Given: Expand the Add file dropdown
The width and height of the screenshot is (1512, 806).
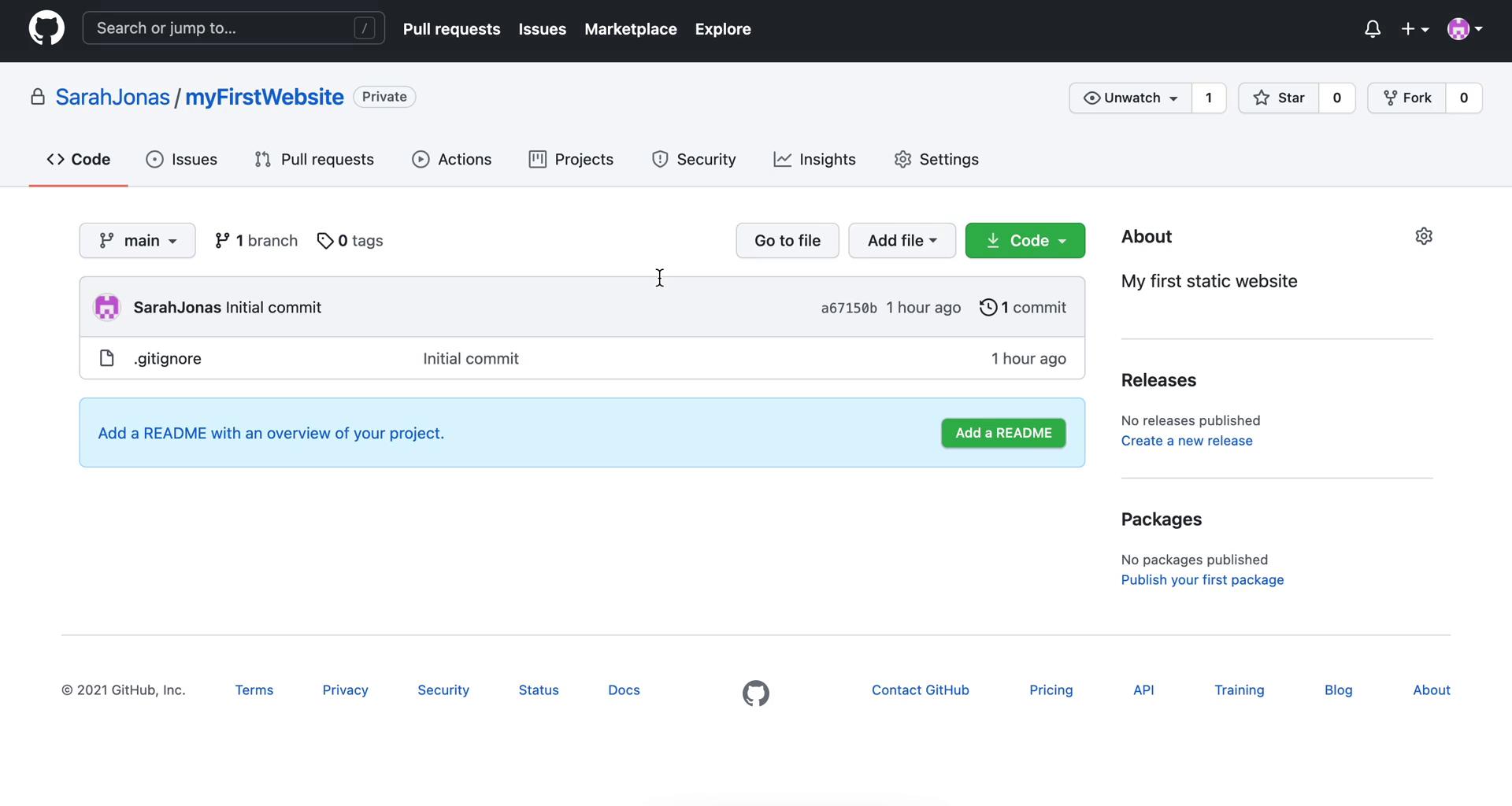Looking at the screenshot, I should [902, 240].
